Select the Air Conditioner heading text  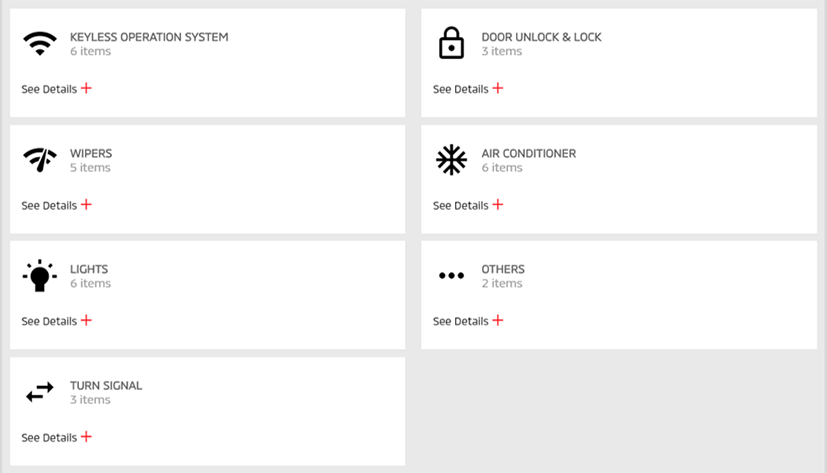[x=528, y=153]
